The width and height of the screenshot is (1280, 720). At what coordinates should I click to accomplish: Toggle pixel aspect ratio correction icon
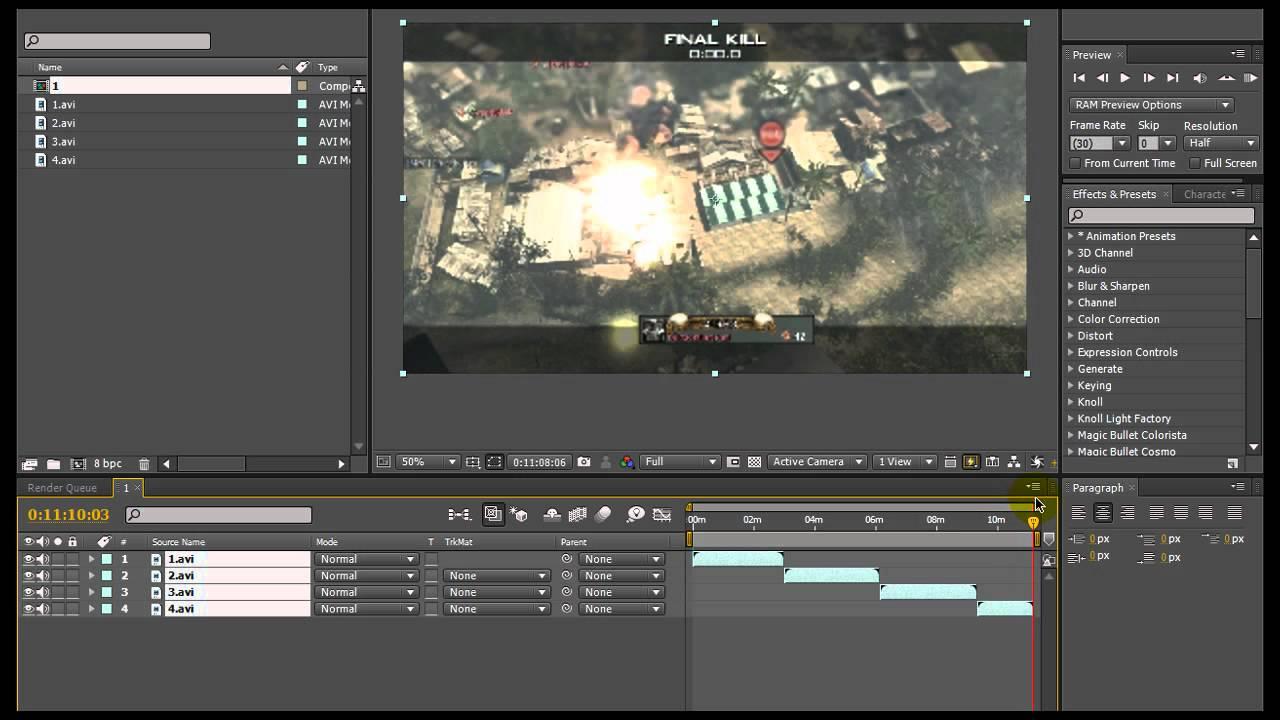tap(950, 462)
